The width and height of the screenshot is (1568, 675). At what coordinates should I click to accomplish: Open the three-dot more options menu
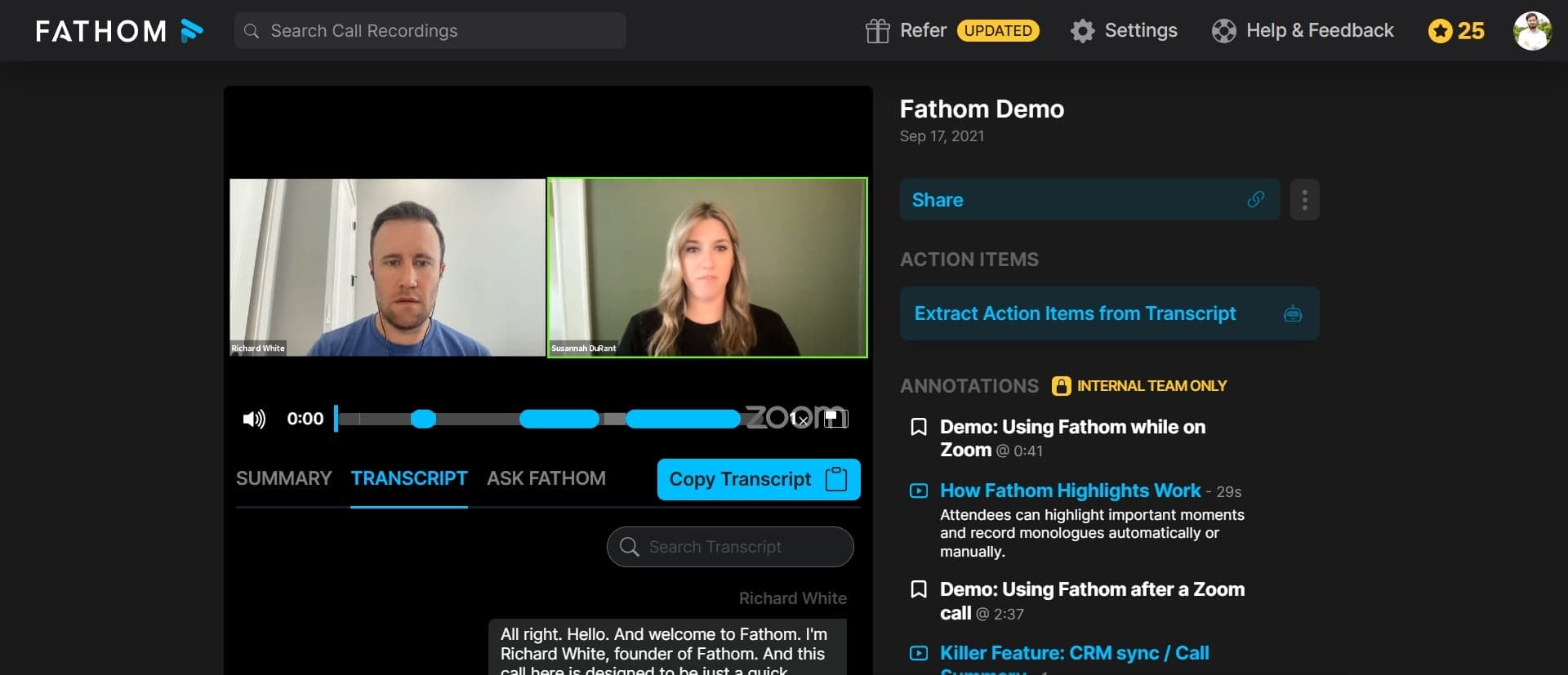pos(1304,200)
